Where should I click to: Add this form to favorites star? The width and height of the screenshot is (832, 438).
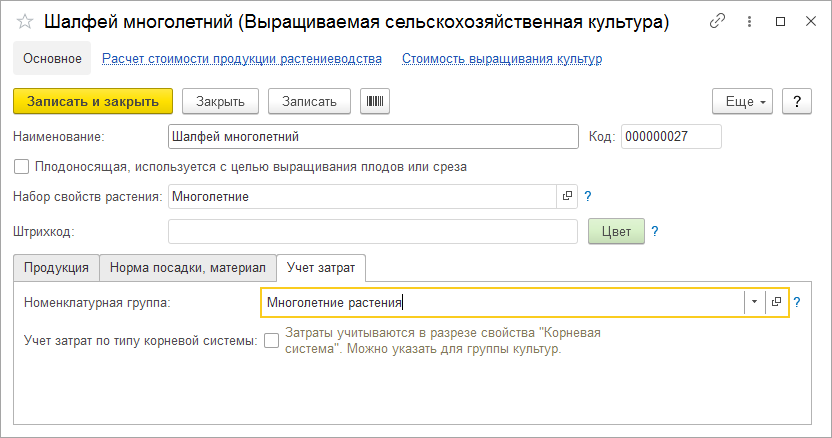[25, 21]
